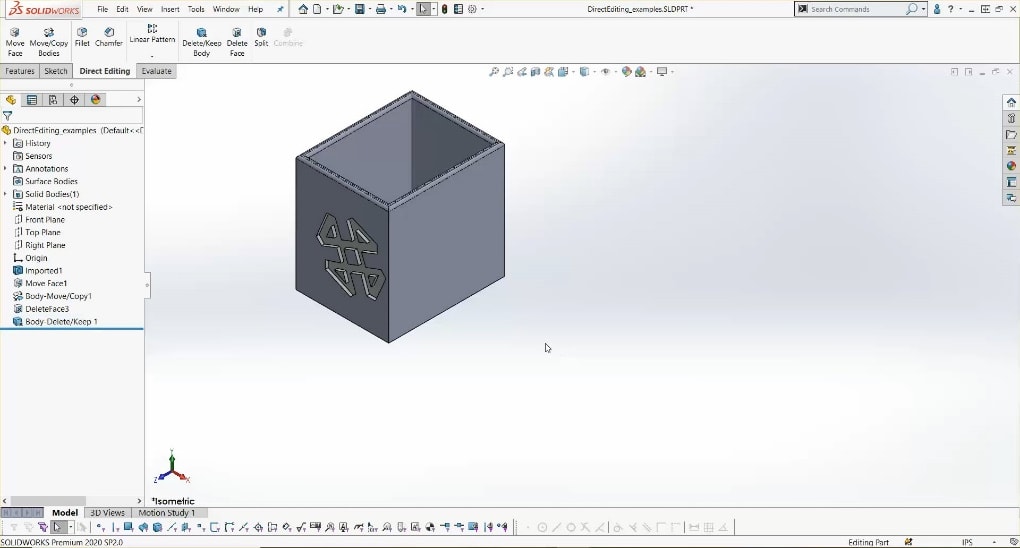The image size is (1020, 548).
Task: Switch to the Evaluate tab
Action: tap(156, 71)
